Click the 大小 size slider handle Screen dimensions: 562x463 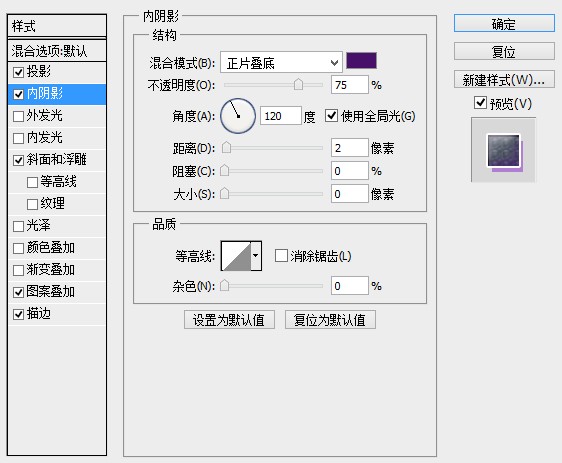point(224,194)
